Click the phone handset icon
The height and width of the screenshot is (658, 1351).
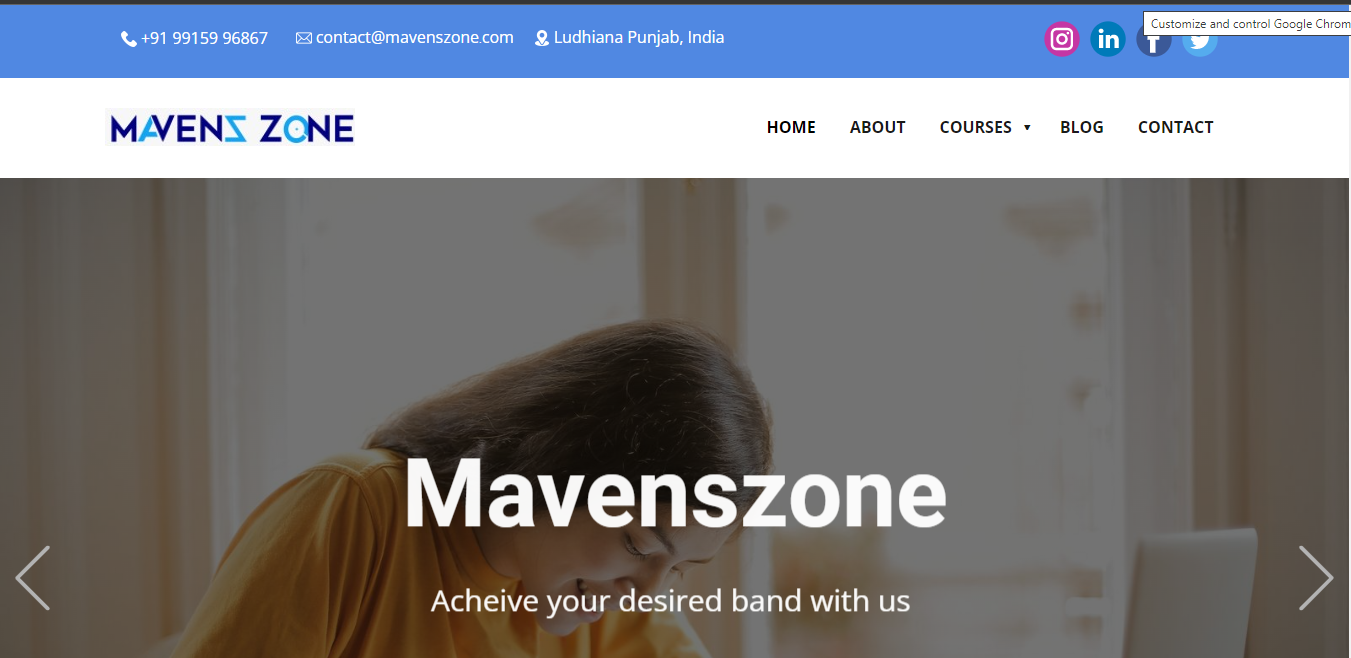(129, 39)
